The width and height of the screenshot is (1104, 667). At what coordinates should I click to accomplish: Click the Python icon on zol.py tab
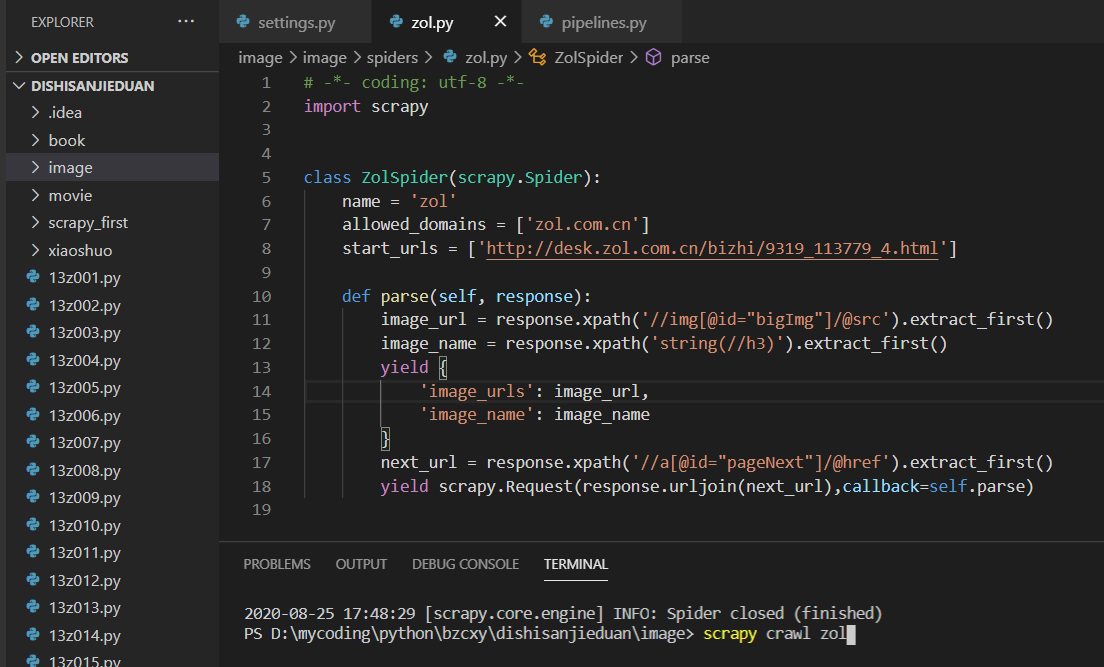(x=396, y=22)
